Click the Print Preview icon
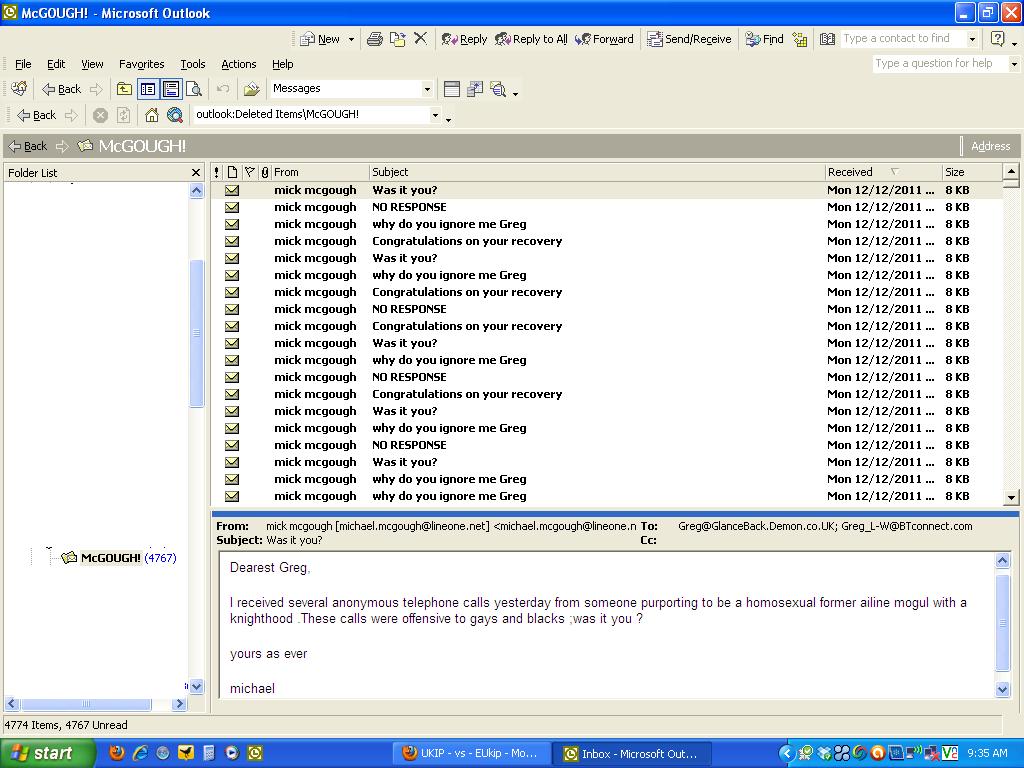The image size is (1024, 768). coord(194,89)
